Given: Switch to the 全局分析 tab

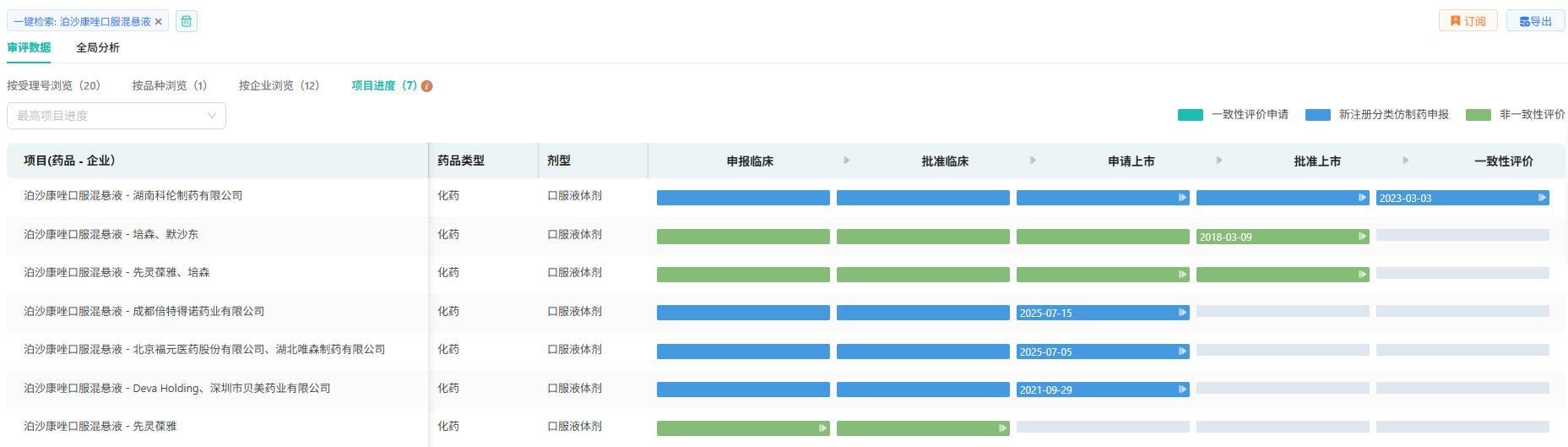Looking at the screenshot, I should (98, 47).
